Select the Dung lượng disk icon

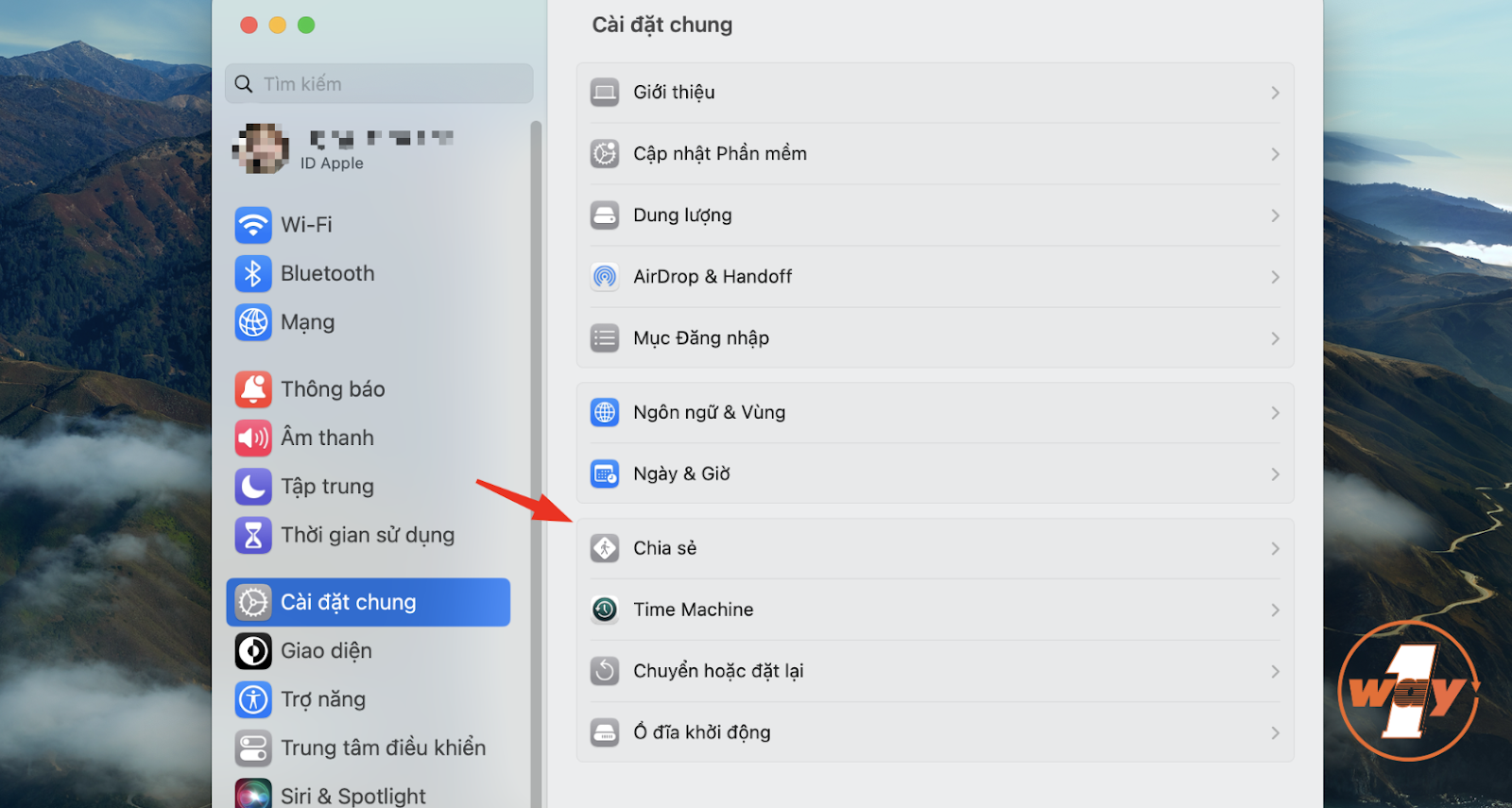pos(605,215)
